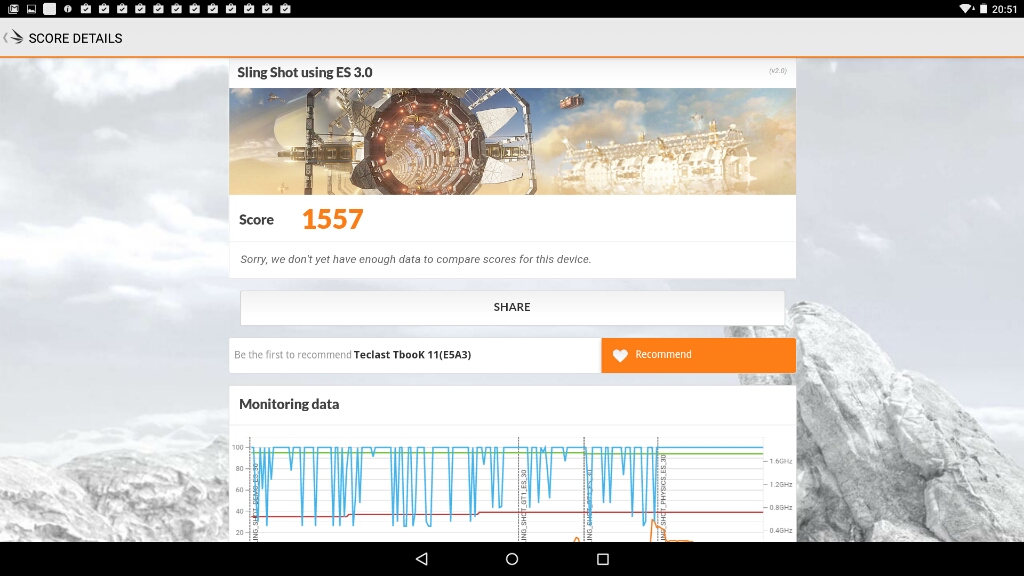Open the mail notification icon in status bar
Screen dimensions: 1024x576
click(x=13, y=8)
